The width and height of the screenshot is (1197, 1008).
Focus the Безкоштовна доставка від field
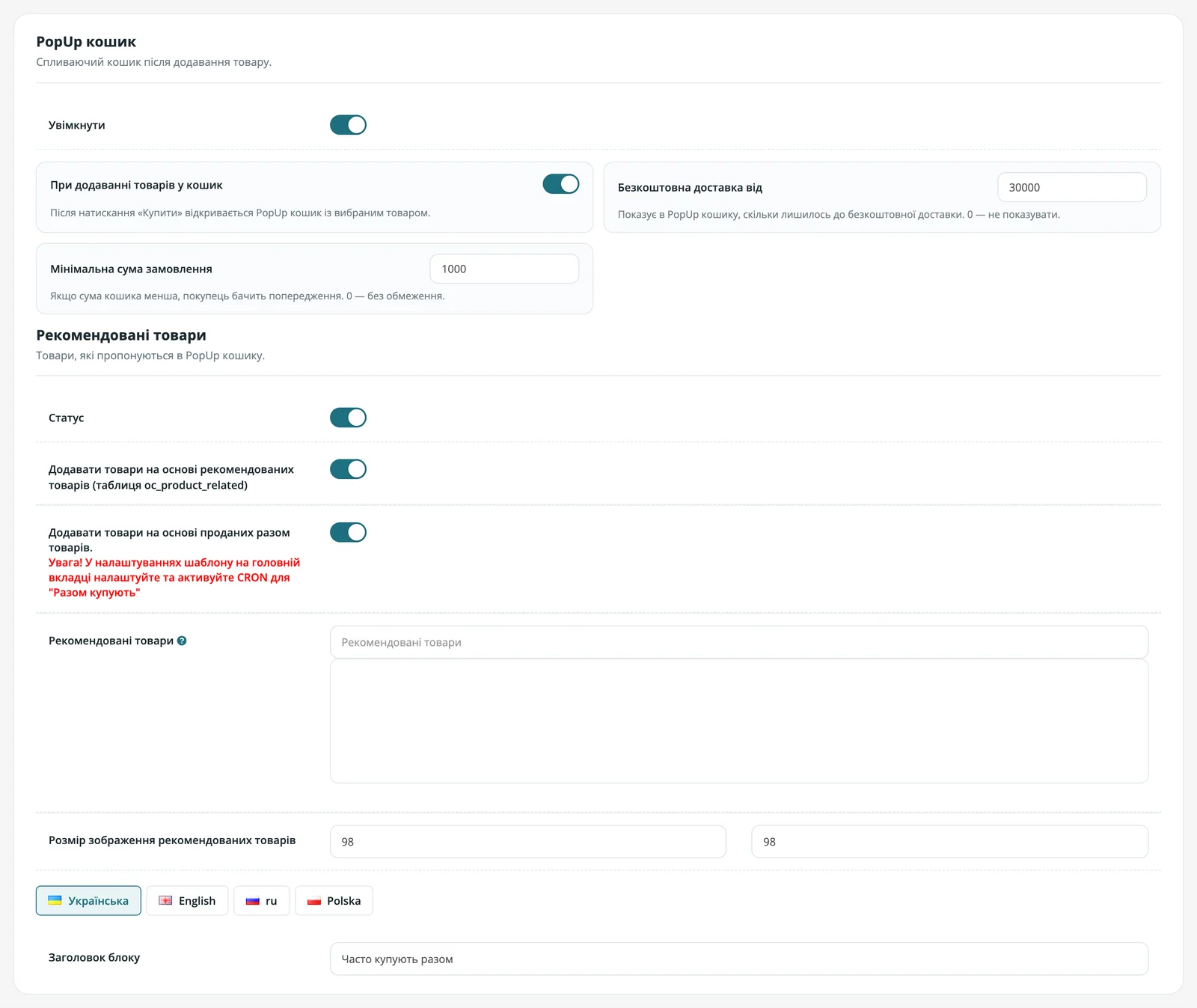(x=1071, y=187)
